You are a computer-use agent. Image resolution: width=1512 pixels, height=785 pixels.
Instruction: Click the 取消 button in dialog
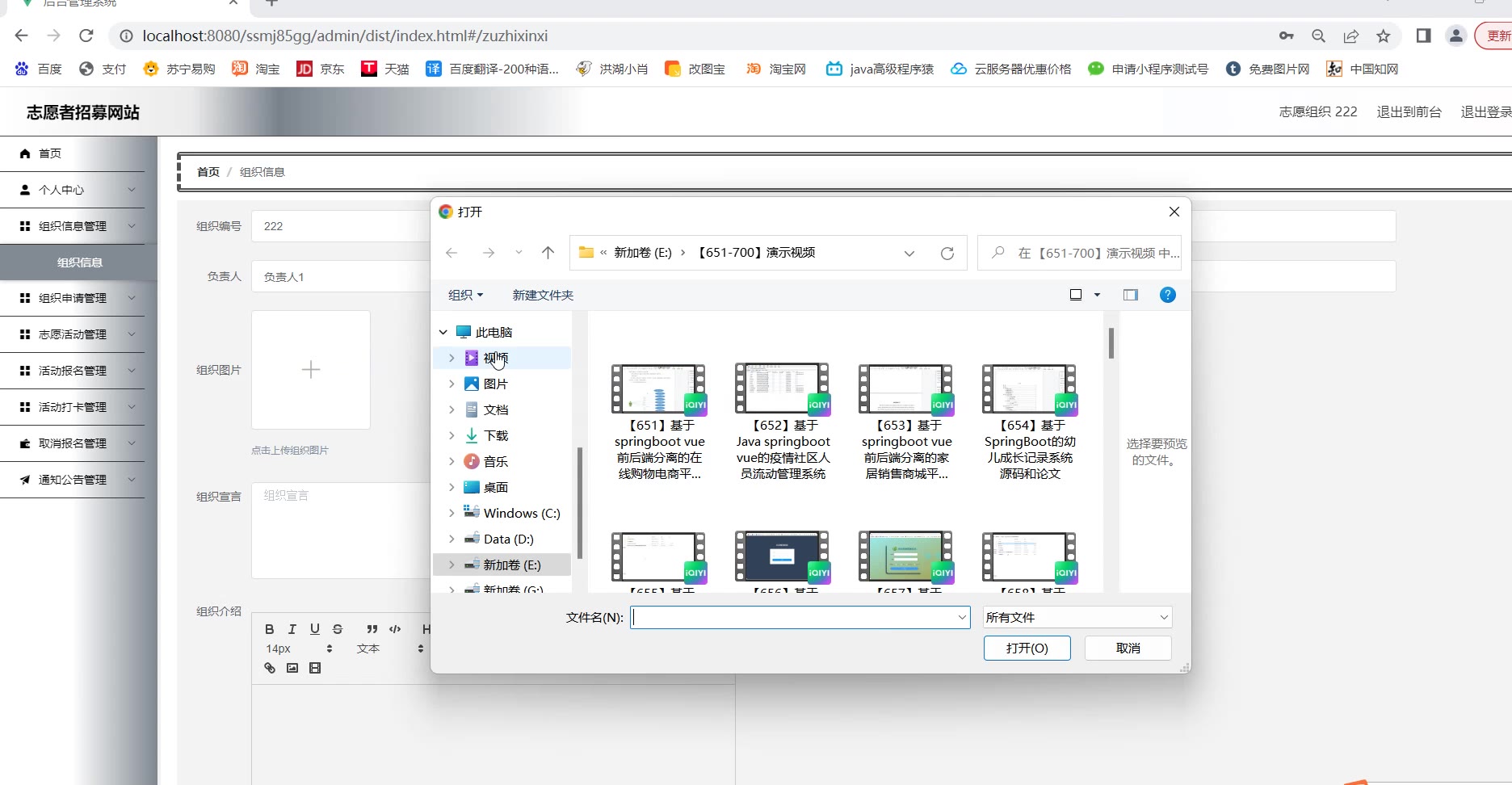1128,648
